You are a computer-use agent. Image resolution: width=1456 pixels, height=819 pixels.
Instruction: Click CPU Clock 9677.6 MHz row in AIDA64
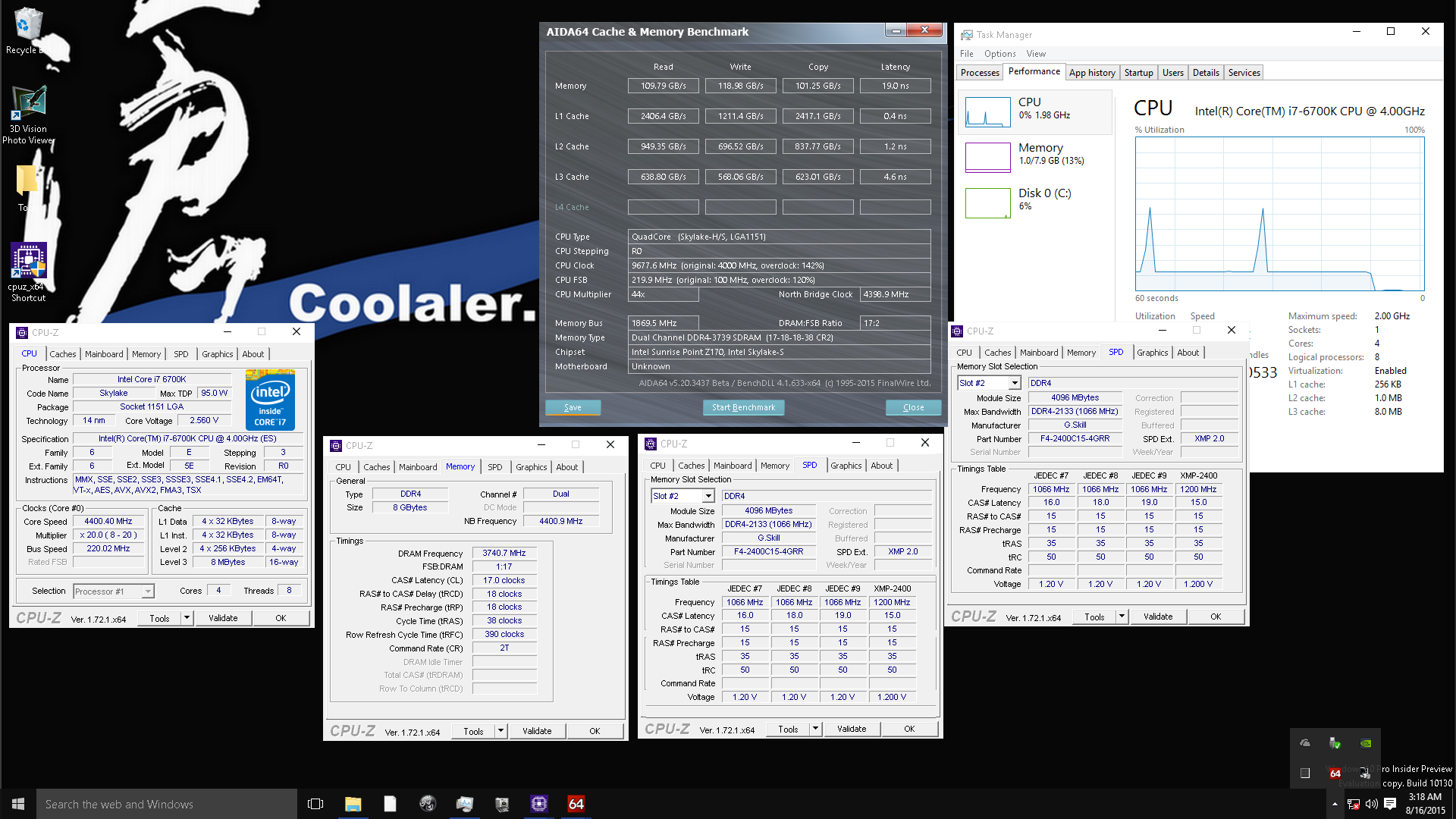coord(779,265)
